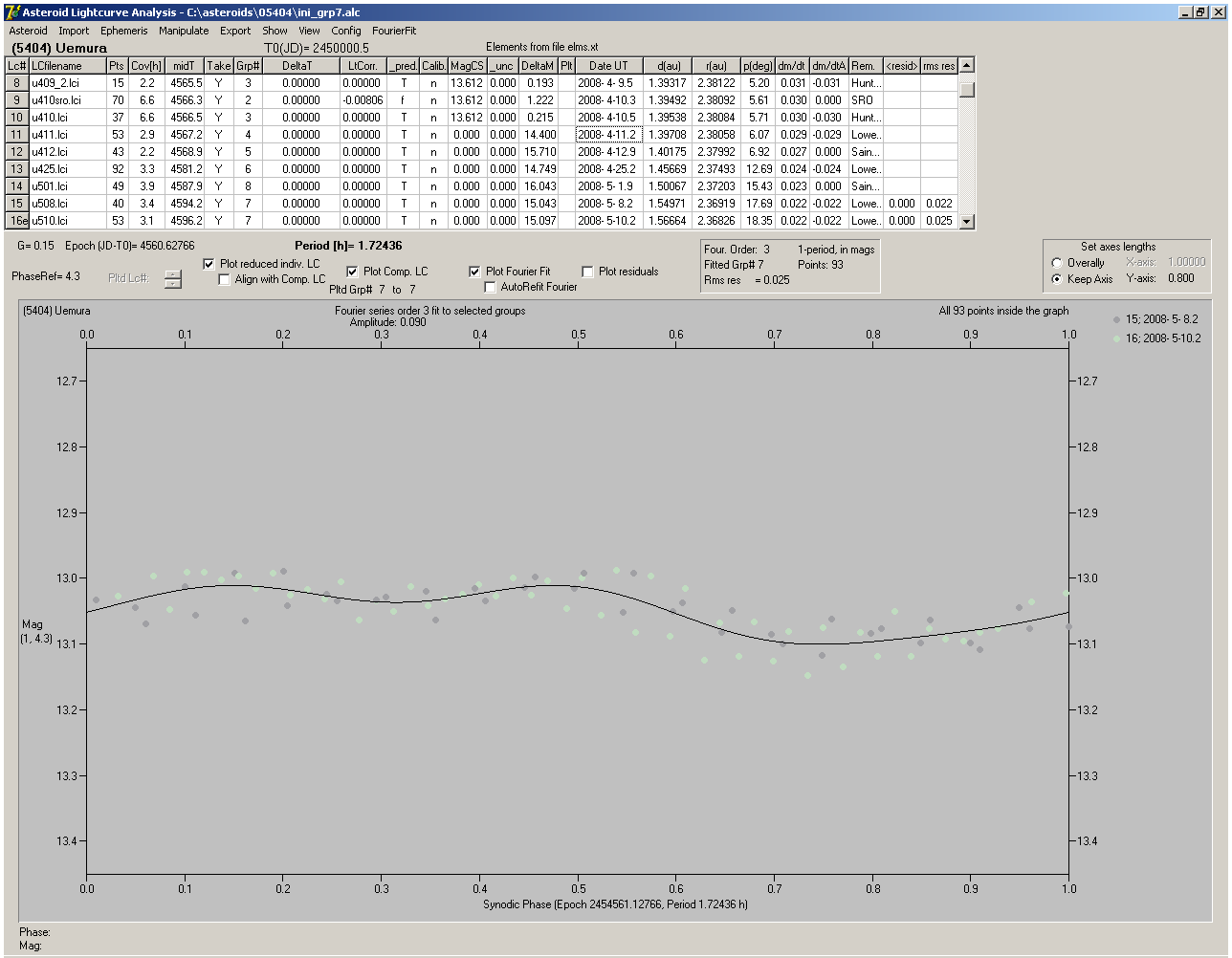Image resolution: width=1232 pixels, height=958 pixels.
Task: Click legend entry 16; 2008- 5-10.2
Action: [1156, 338]
